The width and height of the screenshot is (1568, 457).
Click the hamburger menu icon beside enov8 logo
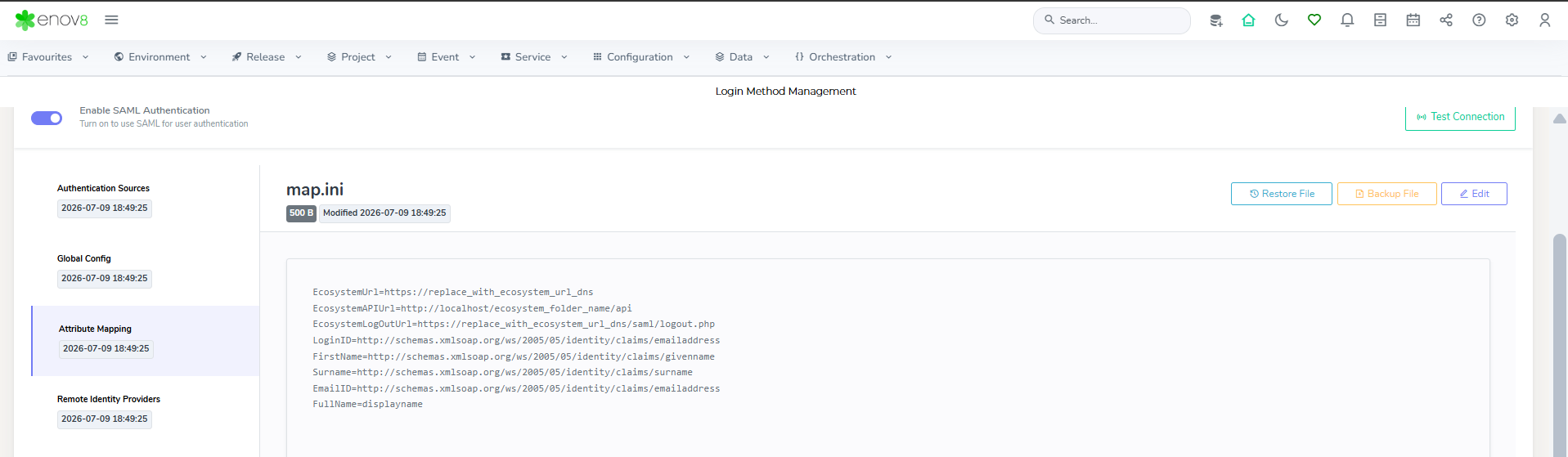point(111,20)
